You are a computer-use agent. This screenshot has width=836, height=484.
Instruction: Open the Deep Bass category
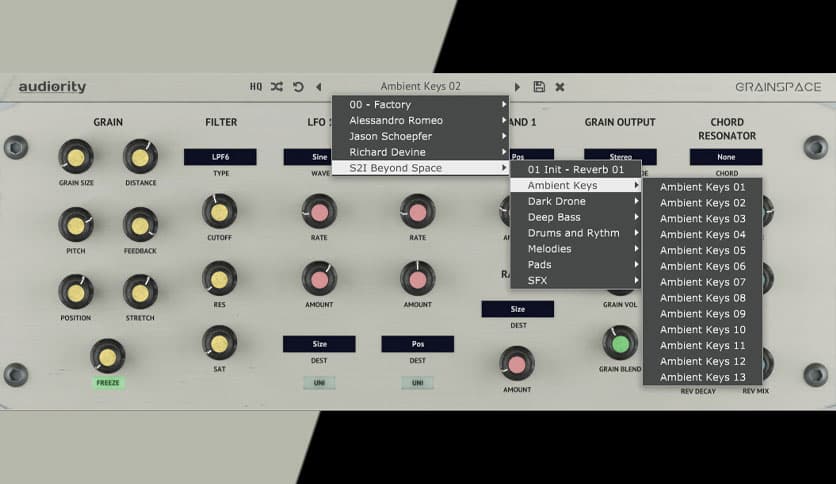point(576,217)
